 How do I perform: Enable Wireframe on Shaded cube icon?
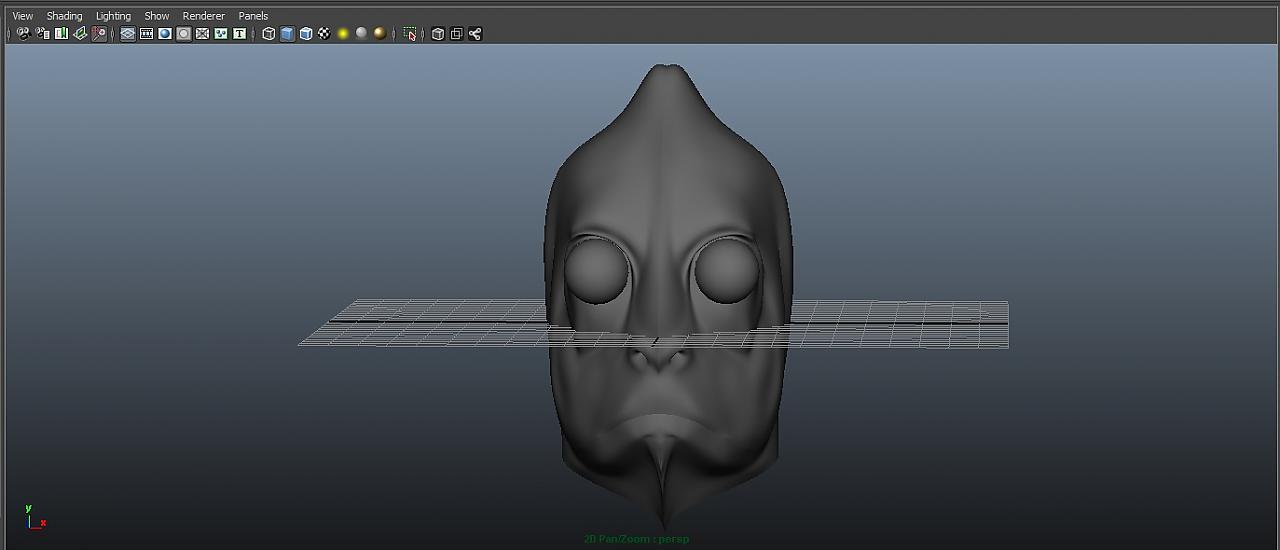(x=306, y=34)
